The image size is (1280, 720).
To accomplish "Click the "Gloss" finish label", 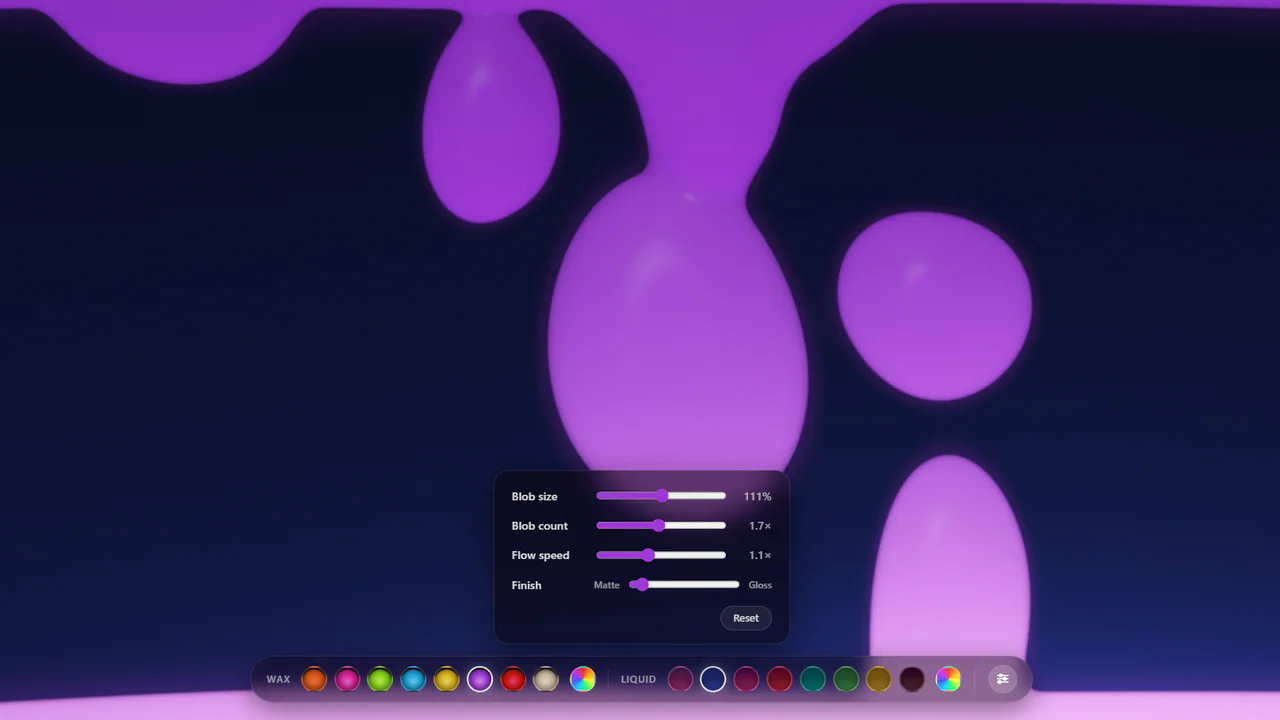I will point(760,585).
